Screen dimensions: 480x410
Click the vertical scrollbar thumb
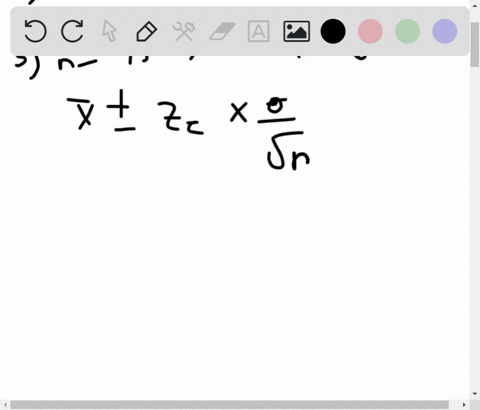(475, 45)
